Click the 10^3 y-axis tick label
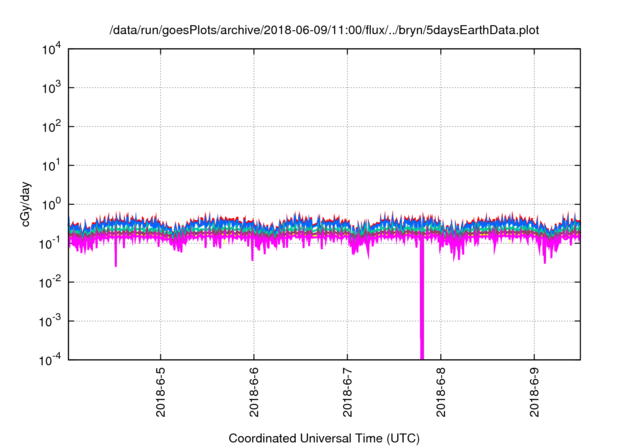The width and height of the screenshot is (640, 448). pyautogui.click(x=51, y=88)
